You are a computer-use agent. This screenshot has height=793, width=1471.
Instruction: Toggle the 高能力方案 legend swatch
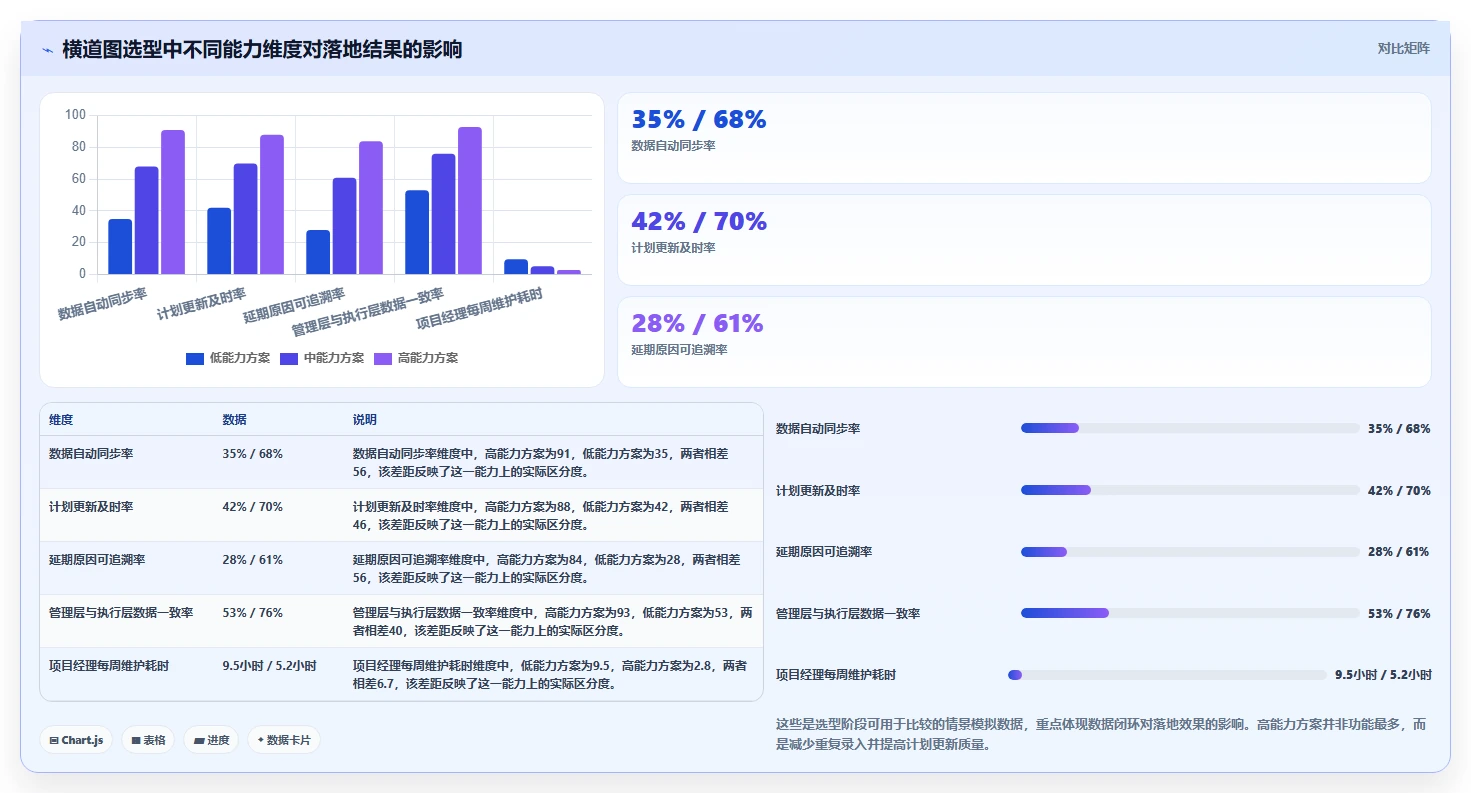tap(383, 358)
